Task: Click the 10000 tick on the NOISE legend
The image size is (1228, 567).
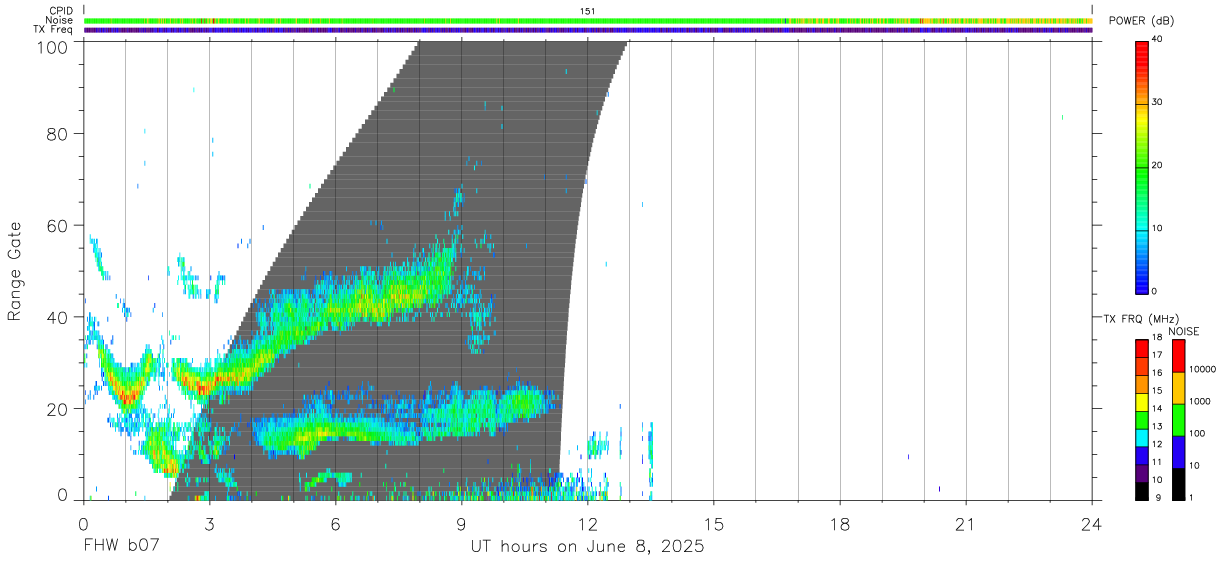Action: point(1204,370)
